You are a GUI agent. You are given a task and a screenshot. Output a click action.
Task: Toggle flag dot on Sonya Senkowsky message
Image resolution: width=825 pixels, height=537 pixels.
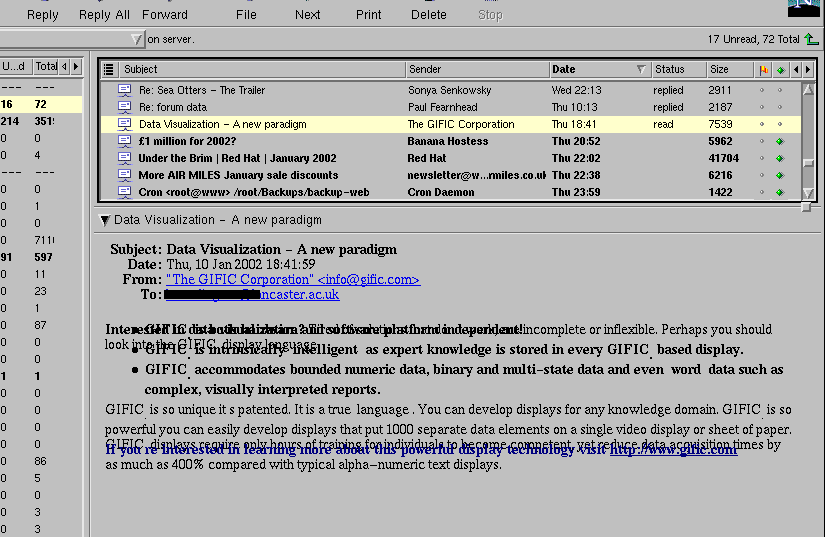pos(762,90)
